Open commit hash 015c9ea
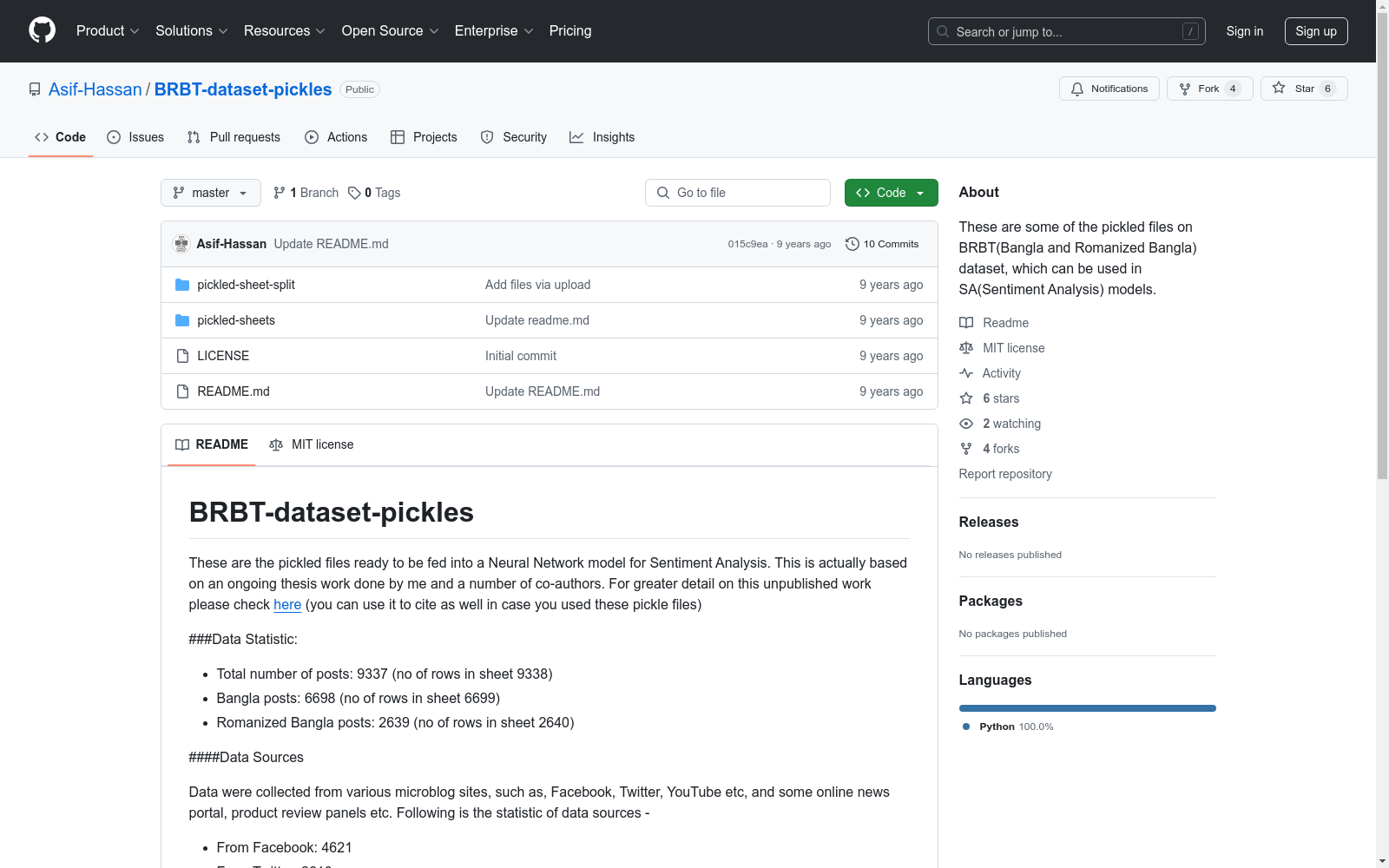 click(748, 244)
